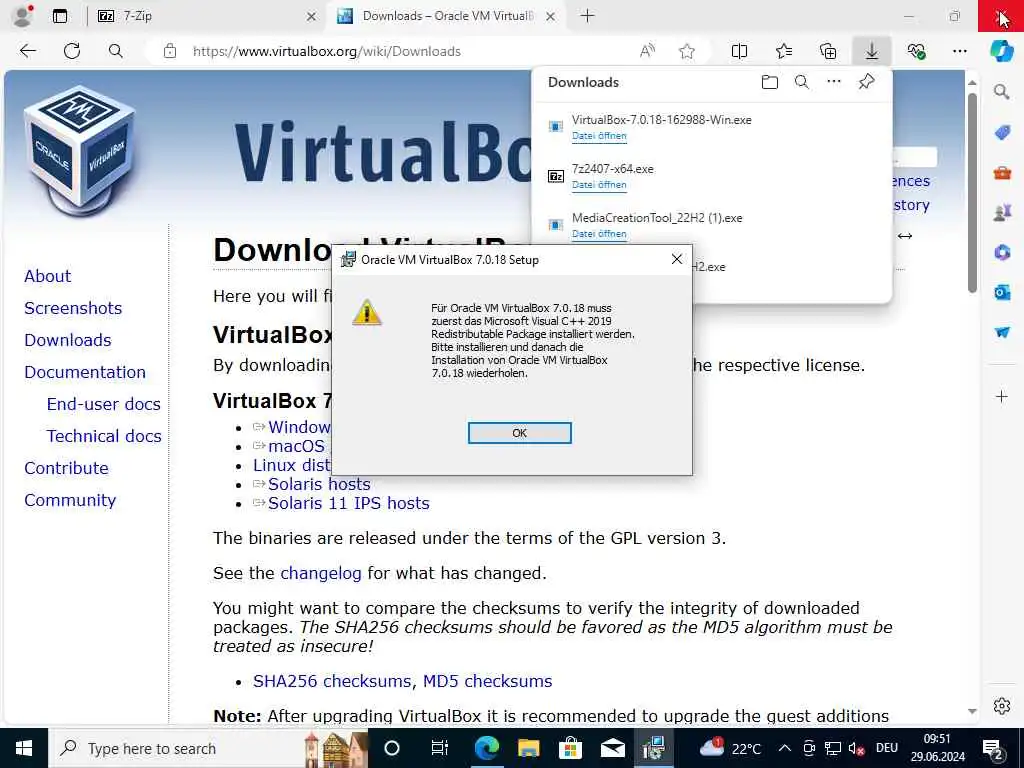The width and height of the screenshot is (1024, 768).
Task: Open the Downloads sidebar link
Action: 68,340
